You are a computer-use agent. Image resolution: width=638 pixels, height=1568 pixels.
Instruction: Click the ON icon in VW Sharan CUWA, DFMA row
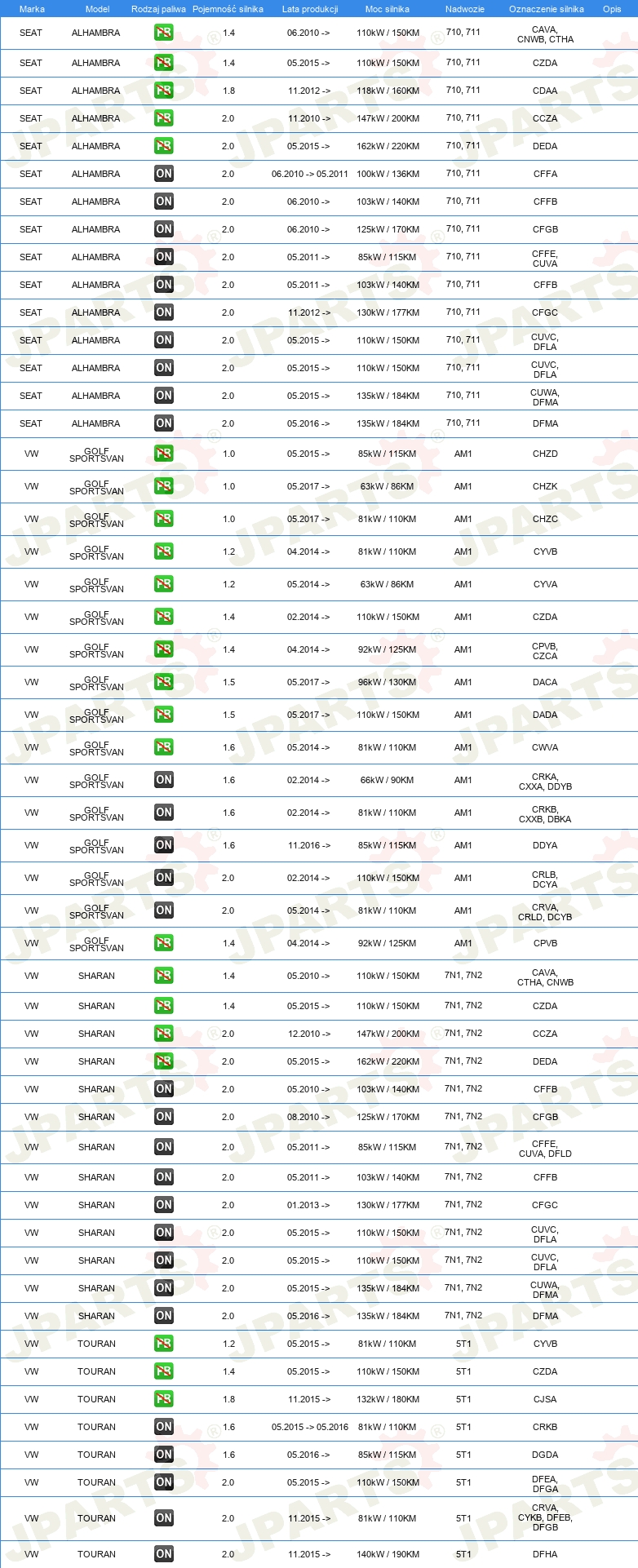[164, 1288]
